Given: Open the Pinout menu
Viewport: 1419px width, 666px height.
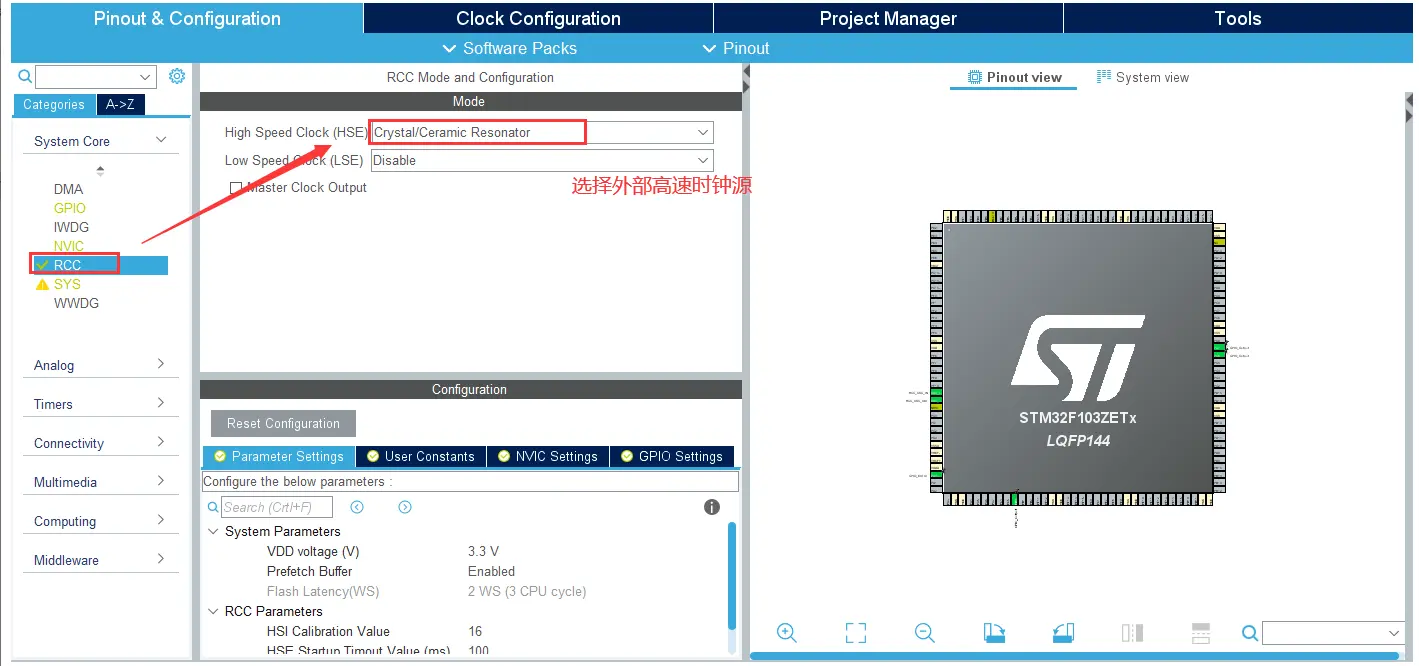Looking at the screenshot, I should 735,48.
